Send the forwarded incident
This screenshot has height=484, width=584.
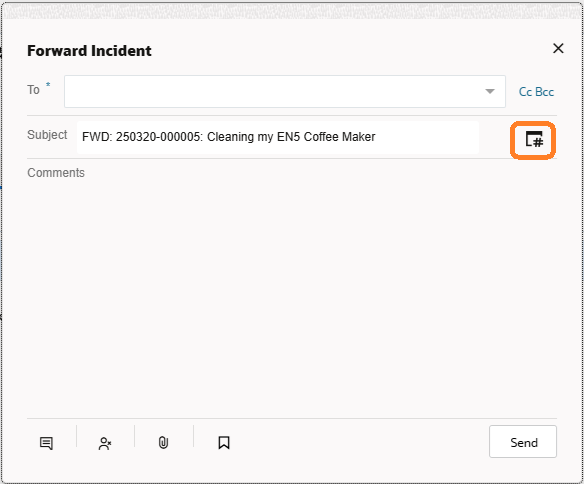pos(523,442)
